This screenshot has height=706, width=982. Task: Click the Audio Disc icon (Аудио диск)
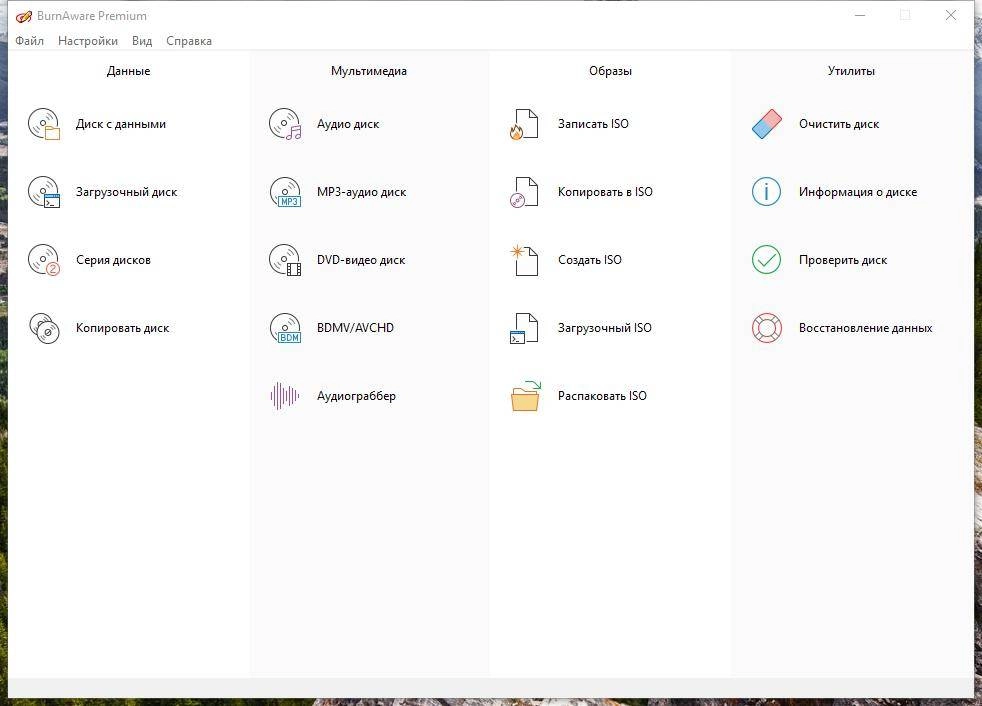point(285,124)
